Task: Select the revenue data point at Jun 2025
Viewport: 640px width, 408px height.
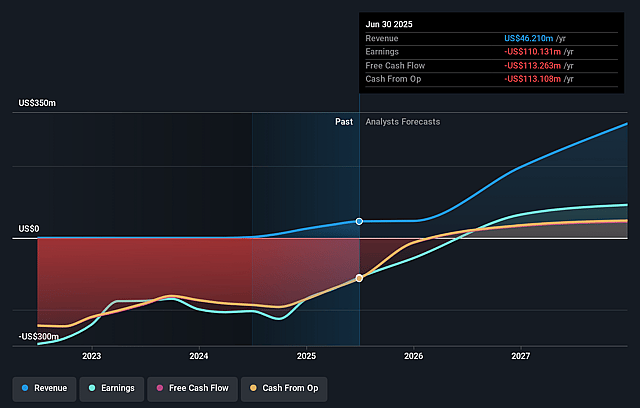Action: click(x=359, y=221)
